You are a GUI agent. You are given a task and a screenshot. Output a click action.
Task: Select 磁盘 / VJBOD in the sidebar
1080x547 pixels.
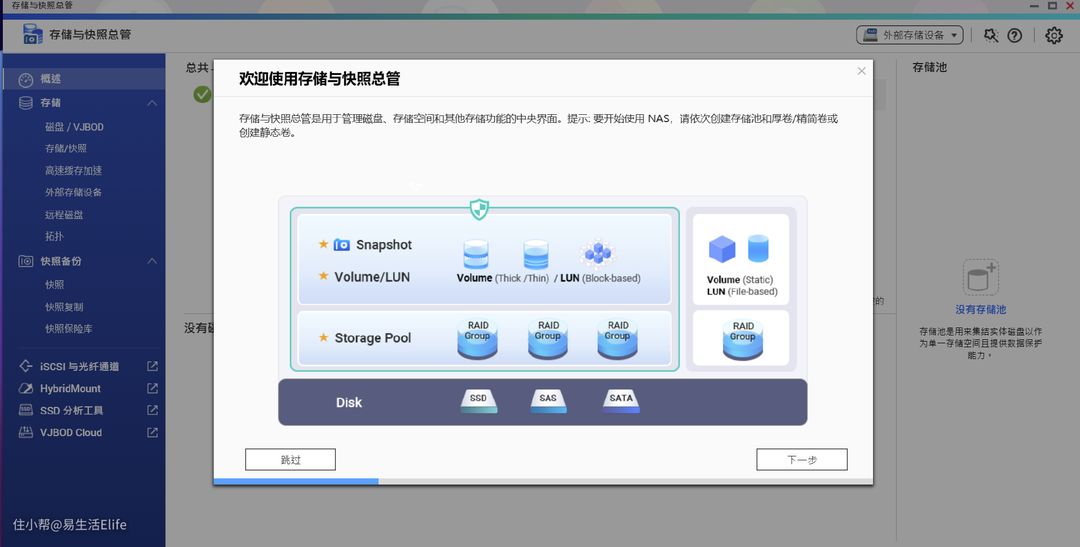tap(74, 127)
